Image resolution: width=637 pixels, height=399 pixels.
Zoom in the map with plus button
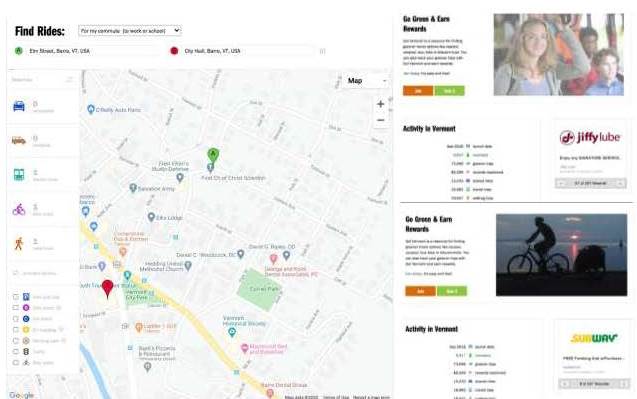point(380,104)
